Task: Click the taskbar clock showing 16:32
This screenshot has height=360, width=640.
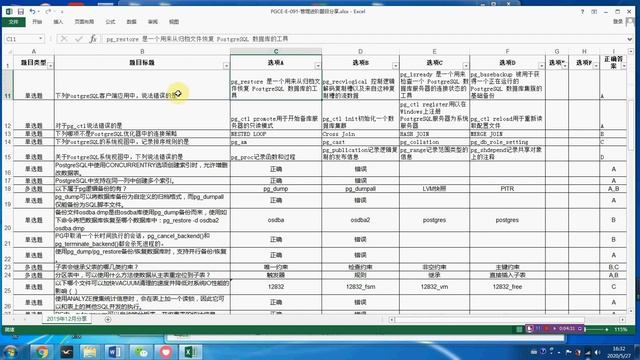Action: point(619,352)
